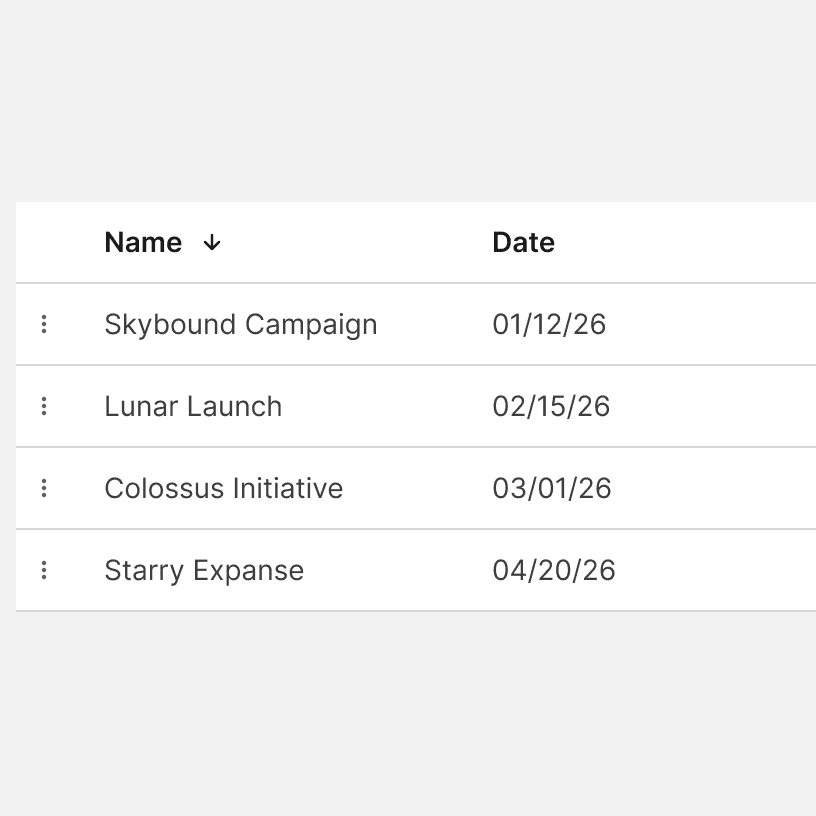Open the Skybound Campaign entry
Screen dimensions: 816x816
[240, 324]
